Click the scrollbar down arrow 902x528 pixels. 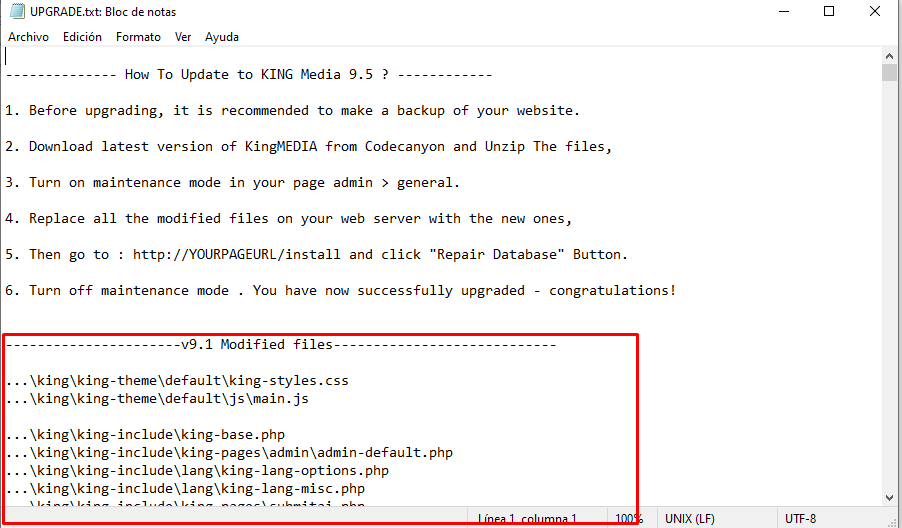tap(889, 498)
